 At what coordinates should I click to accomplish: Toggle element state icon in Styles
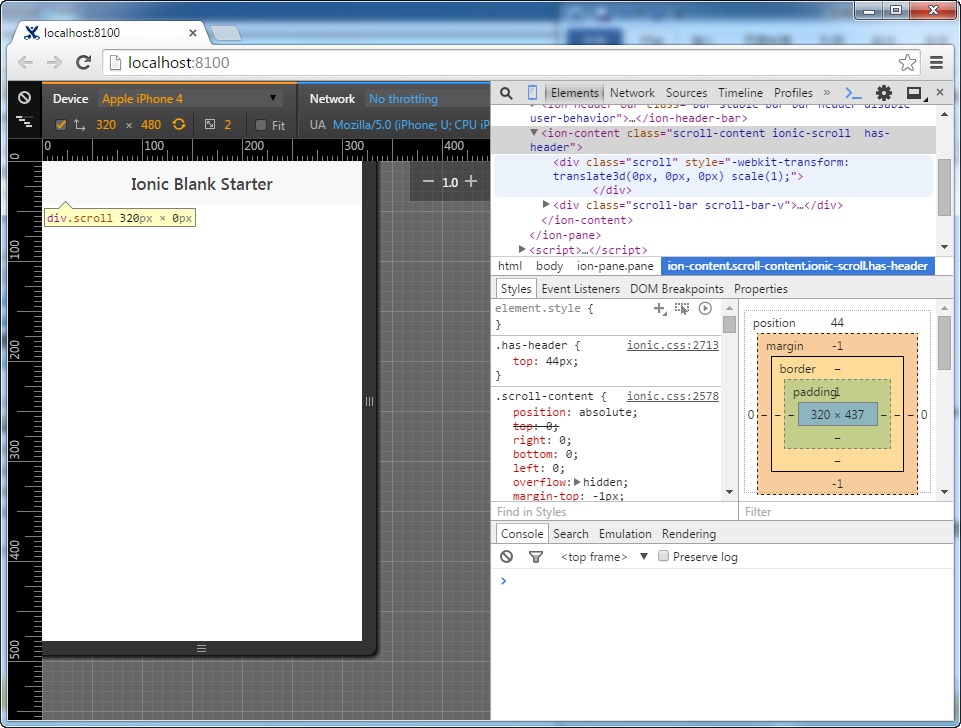682,308
